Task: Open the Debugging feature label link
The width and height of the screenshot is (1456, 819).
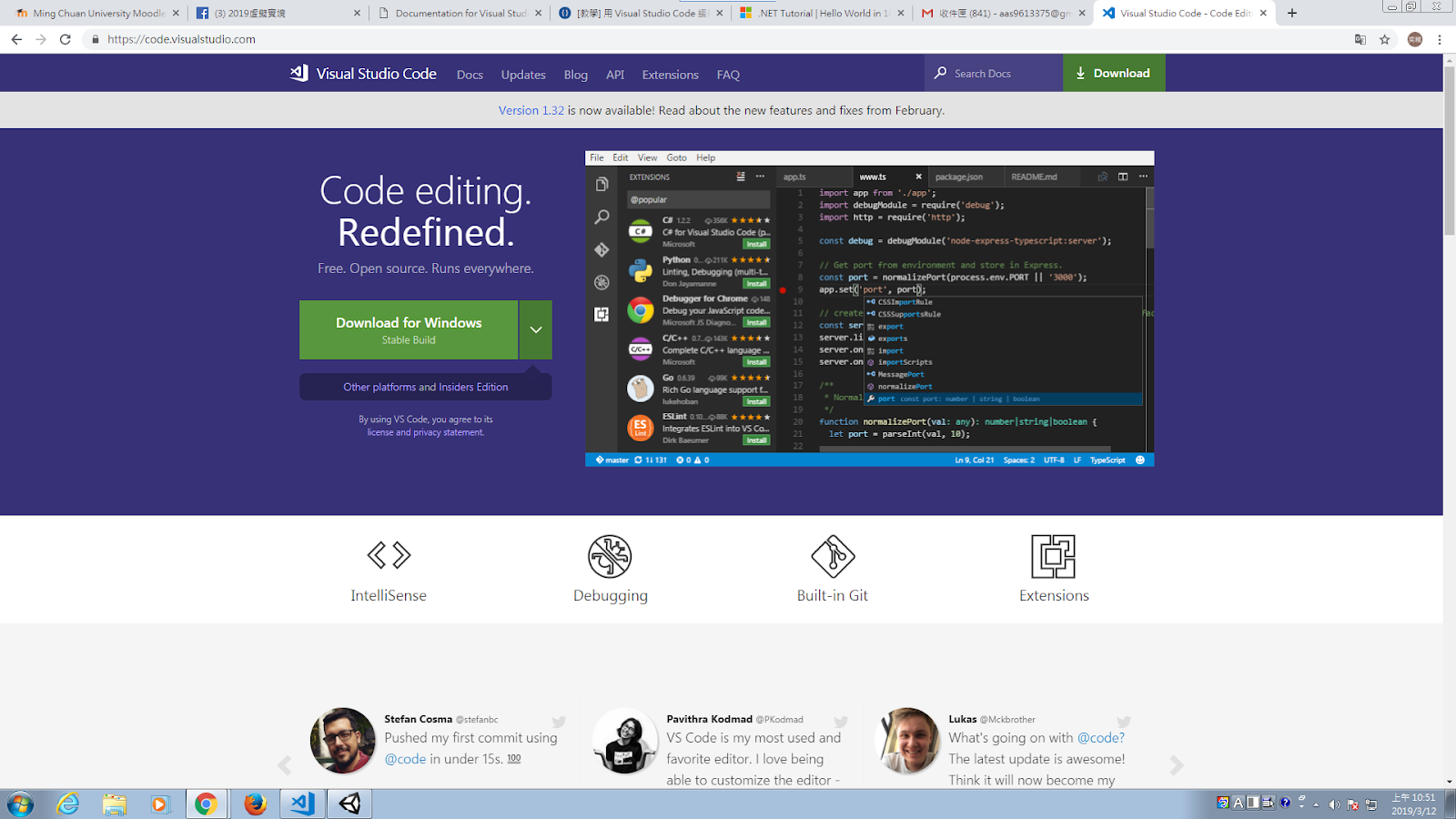Action: [x=611, y=595]
